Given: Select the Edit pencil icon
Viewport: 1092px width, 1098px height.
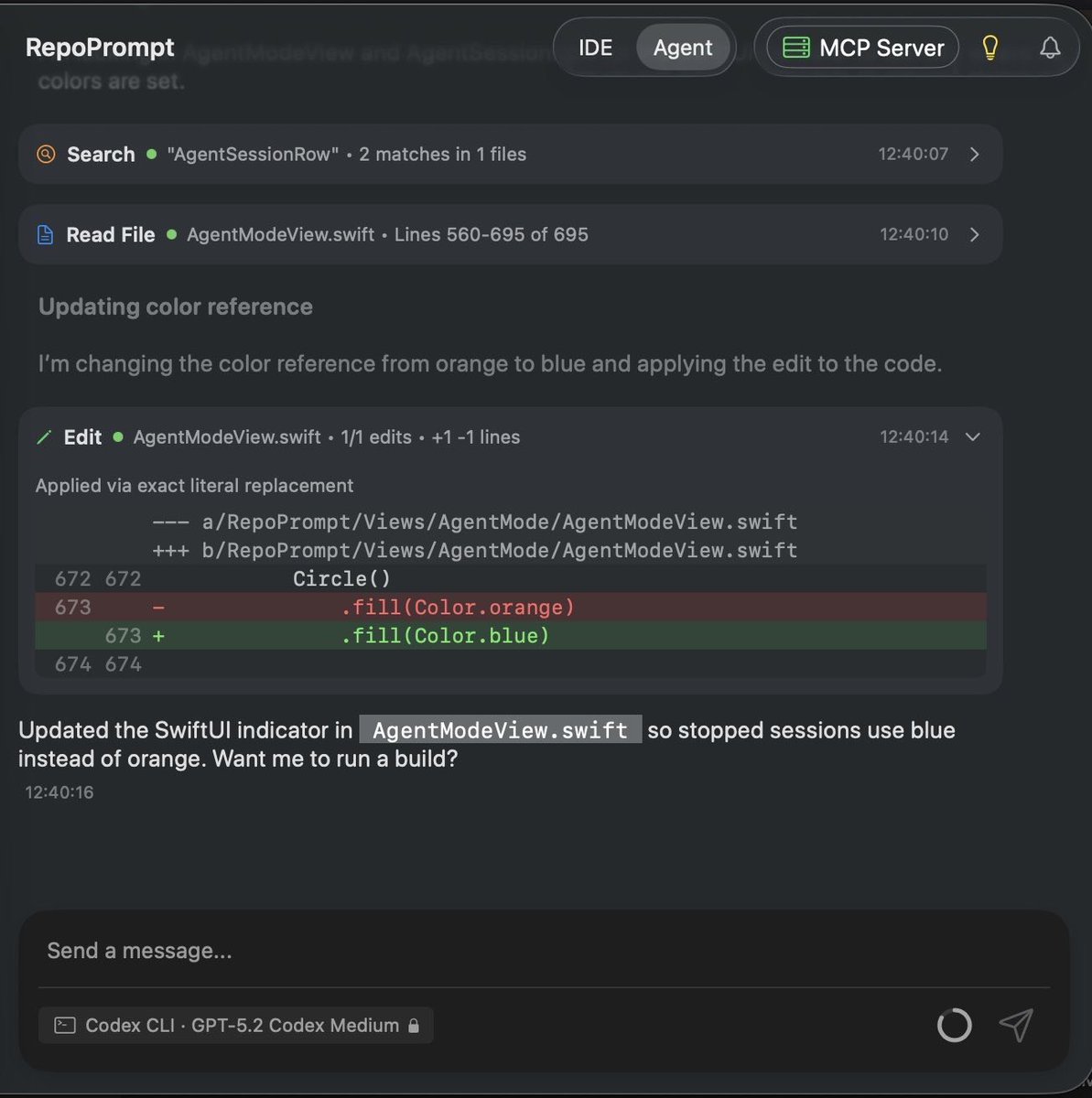Looking at the screenshot, I should coord(44,437).
